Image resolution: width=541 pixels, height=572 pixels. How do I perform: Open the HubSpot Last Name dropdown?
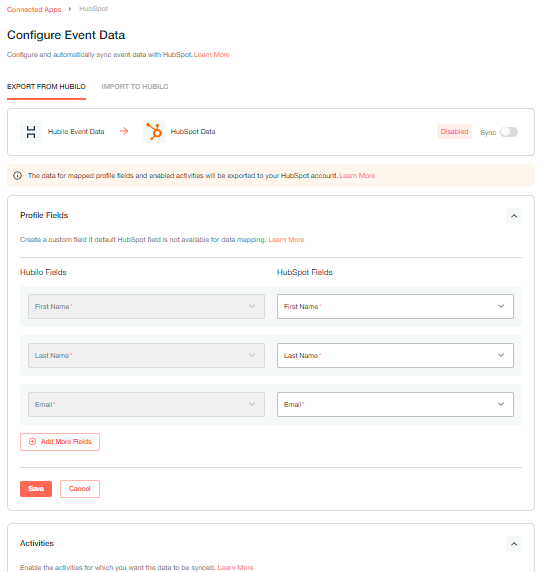click(395, 355)
